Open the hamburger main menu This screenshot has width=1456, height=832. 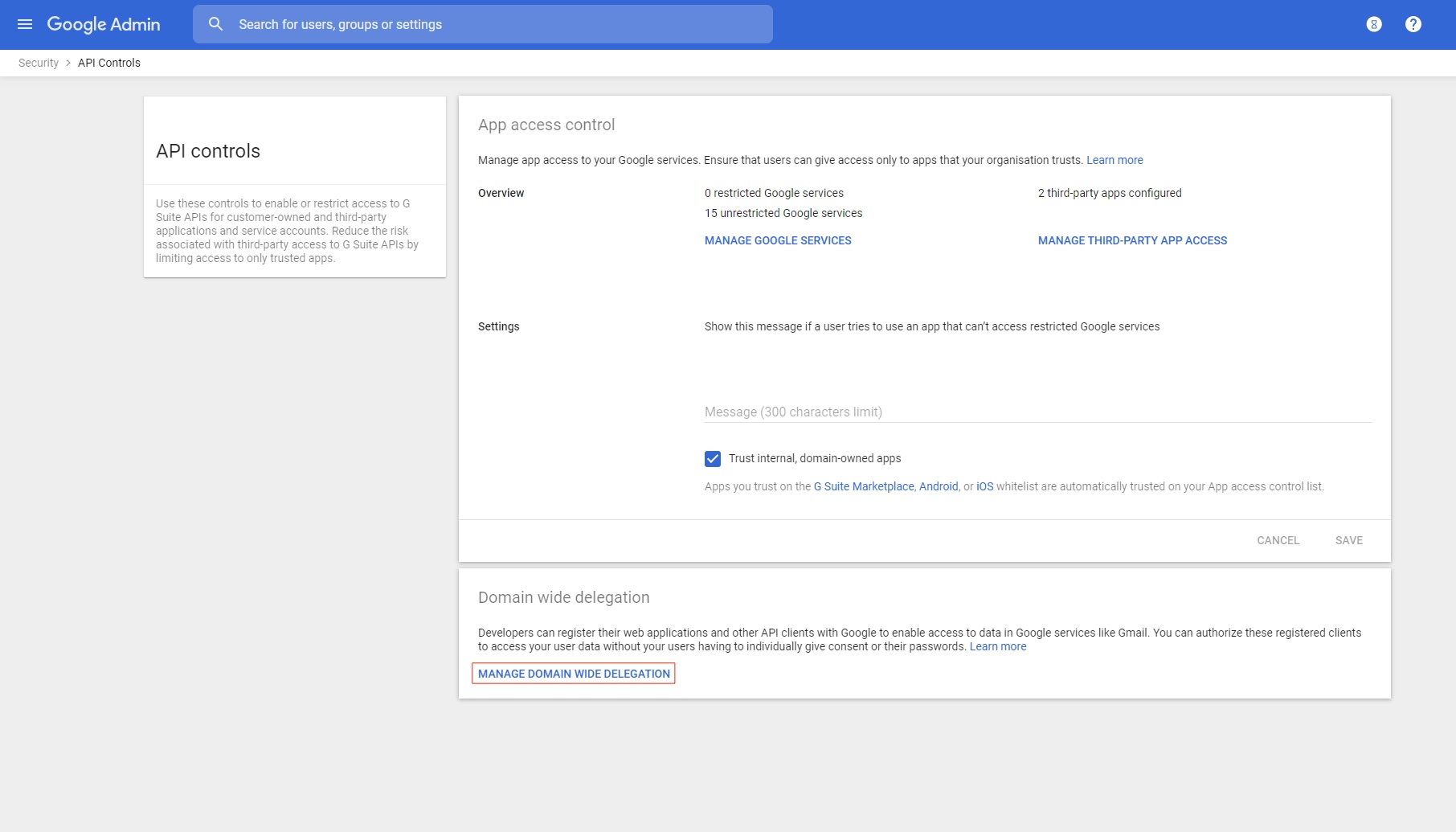click(25, 24)
